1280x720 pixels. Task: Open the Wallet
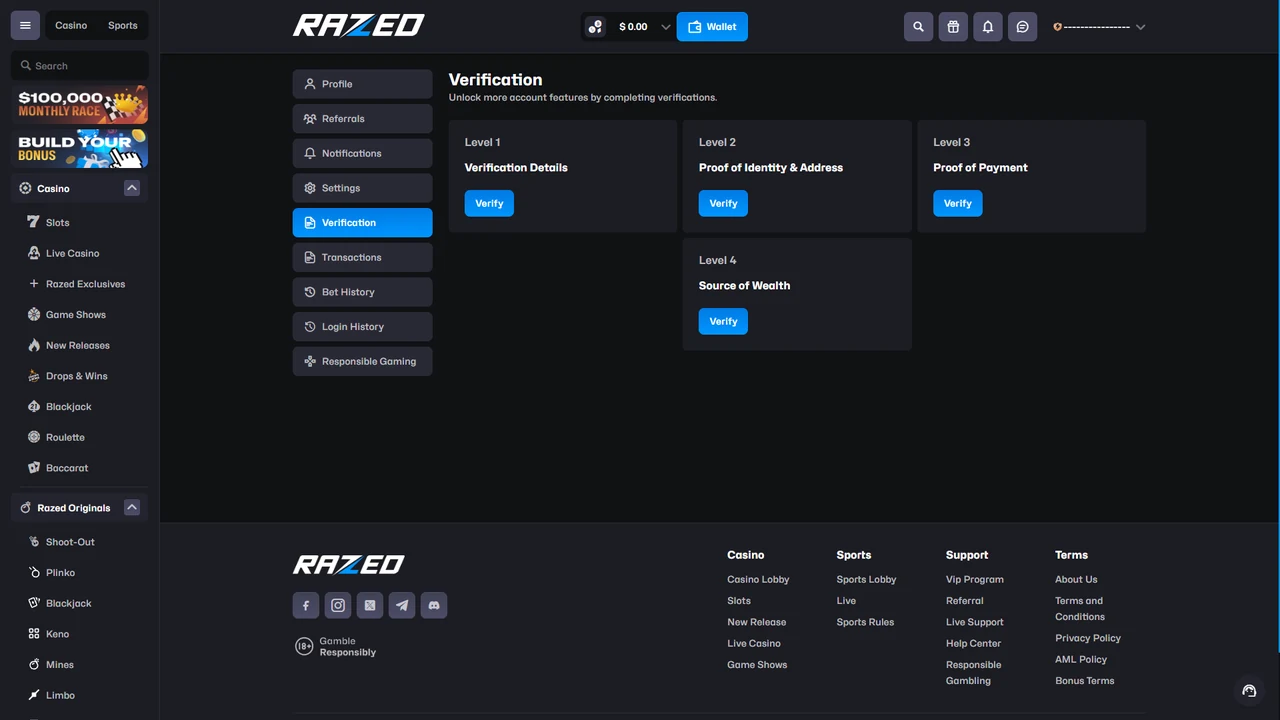712,27
